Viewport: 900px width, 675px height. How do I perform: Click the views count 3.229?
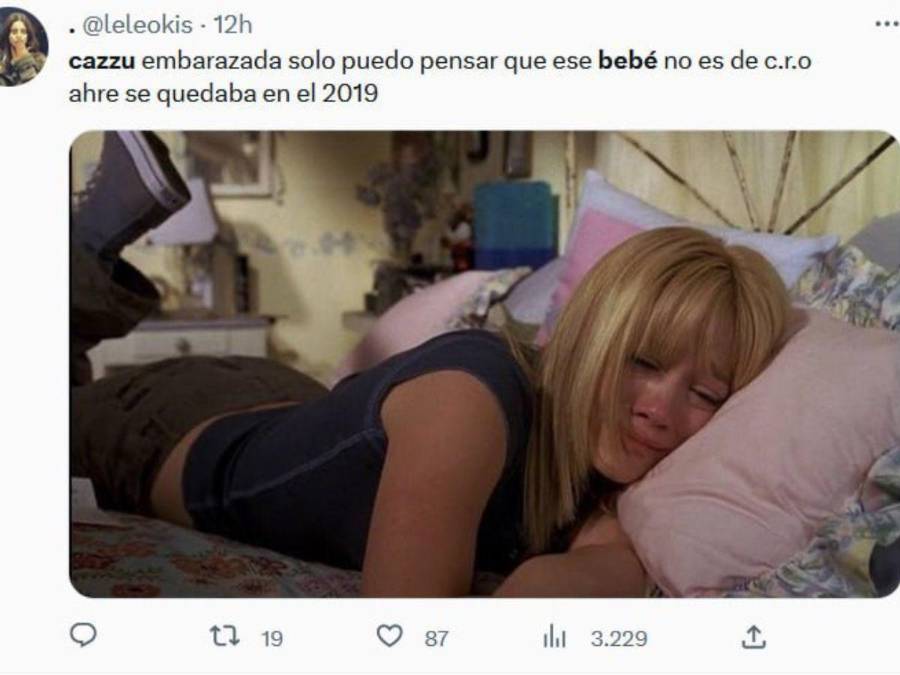pos(619,638)
